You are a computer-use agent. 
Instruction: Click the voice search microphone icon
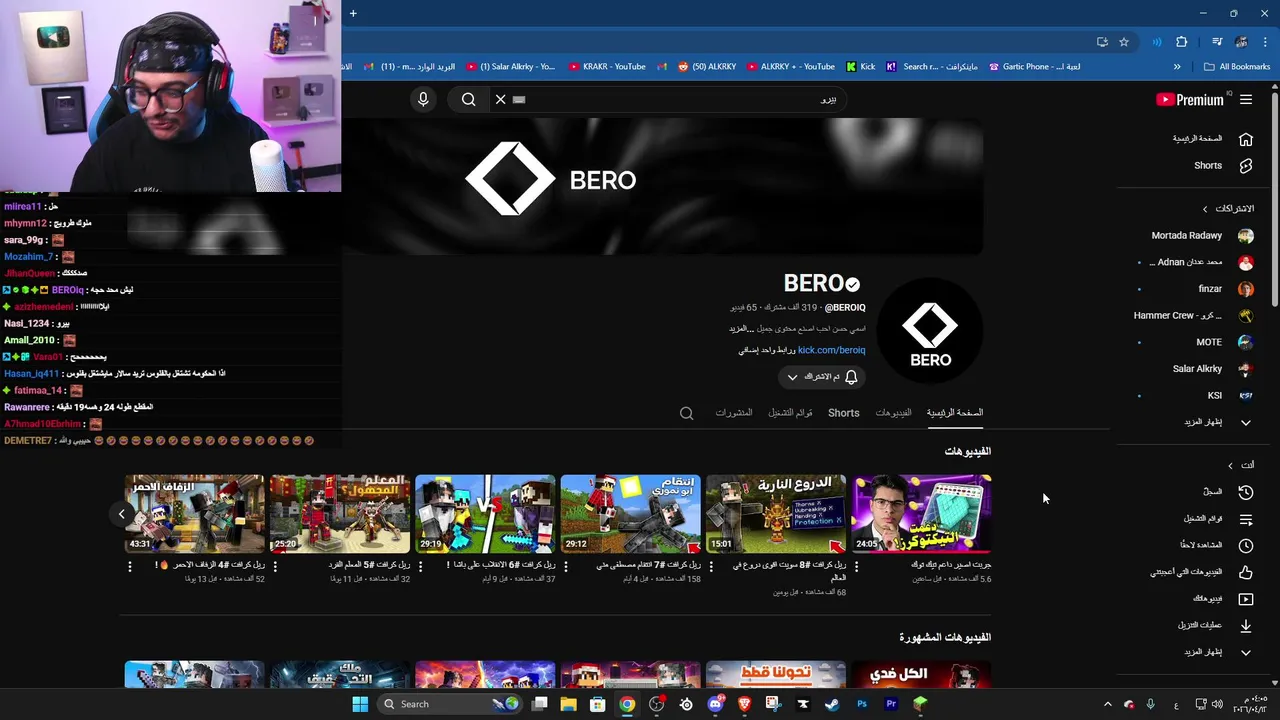tap(423, 99)
